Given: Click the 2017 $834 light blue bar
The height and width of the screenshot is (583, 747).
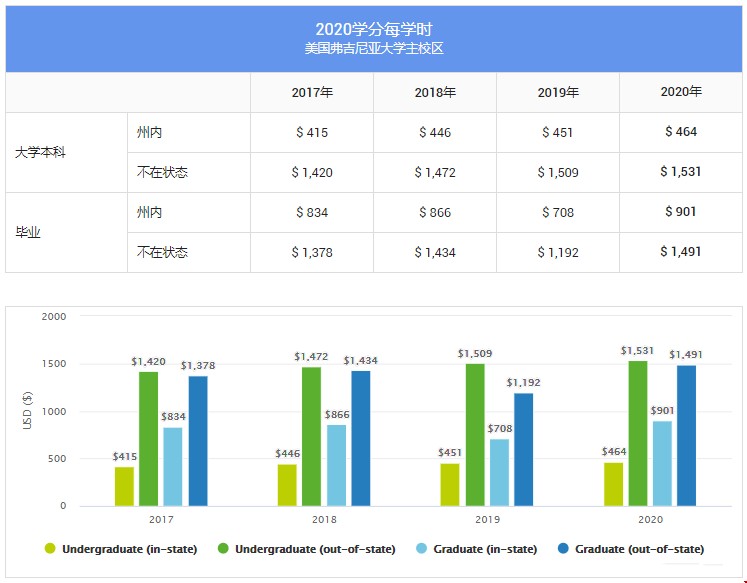Looking at the screenshot, I should click(x=173, y=466).
